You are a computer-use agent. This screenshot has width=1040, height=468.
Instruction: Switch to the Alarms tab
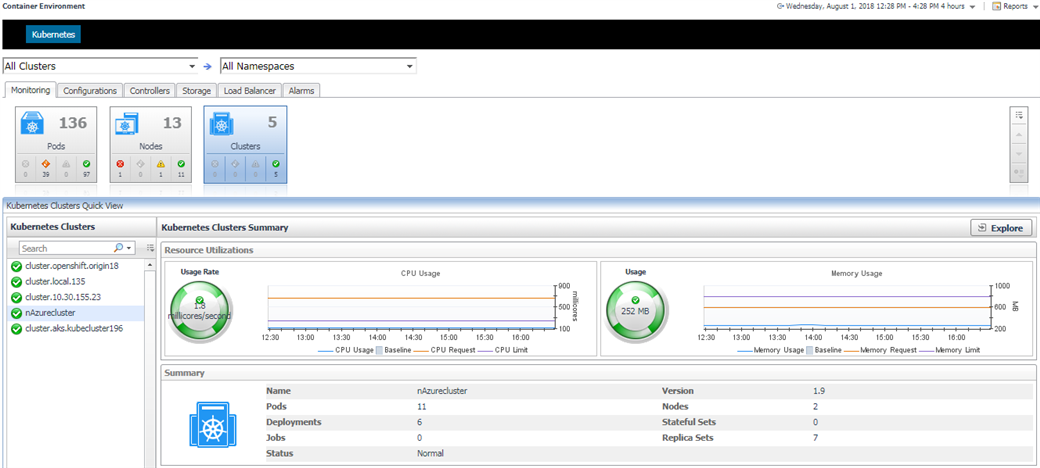pos(302,91)
